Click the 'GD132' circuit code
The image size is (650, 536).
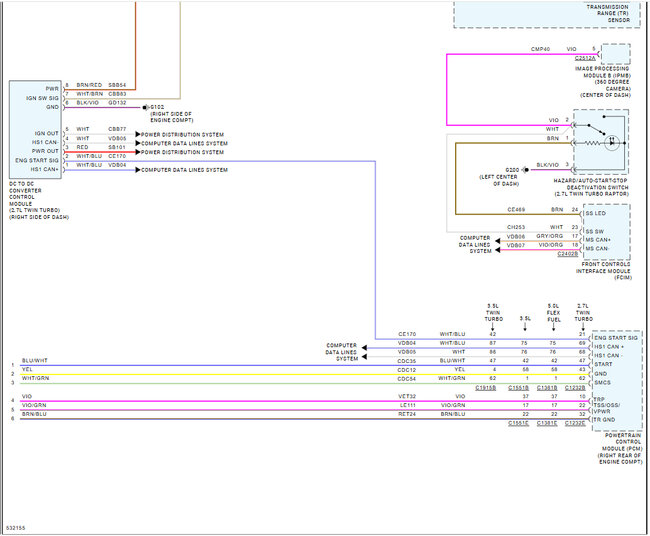click(117, 103)
